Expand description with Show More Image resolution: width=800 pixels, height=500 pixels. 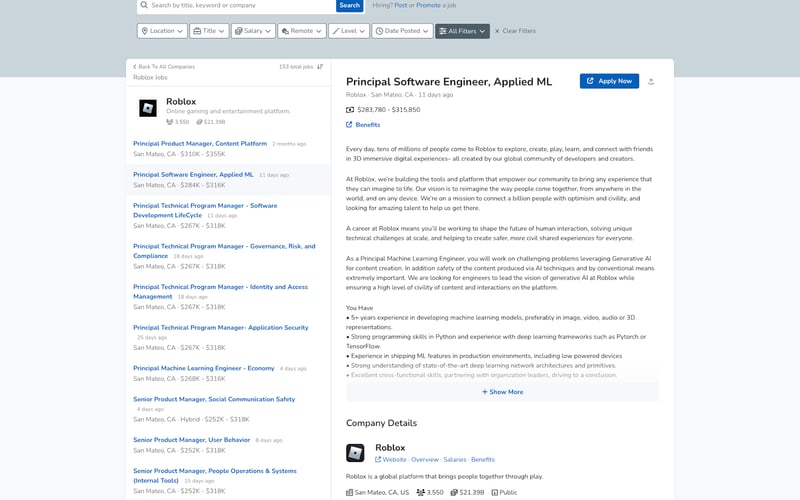[503, 392]
